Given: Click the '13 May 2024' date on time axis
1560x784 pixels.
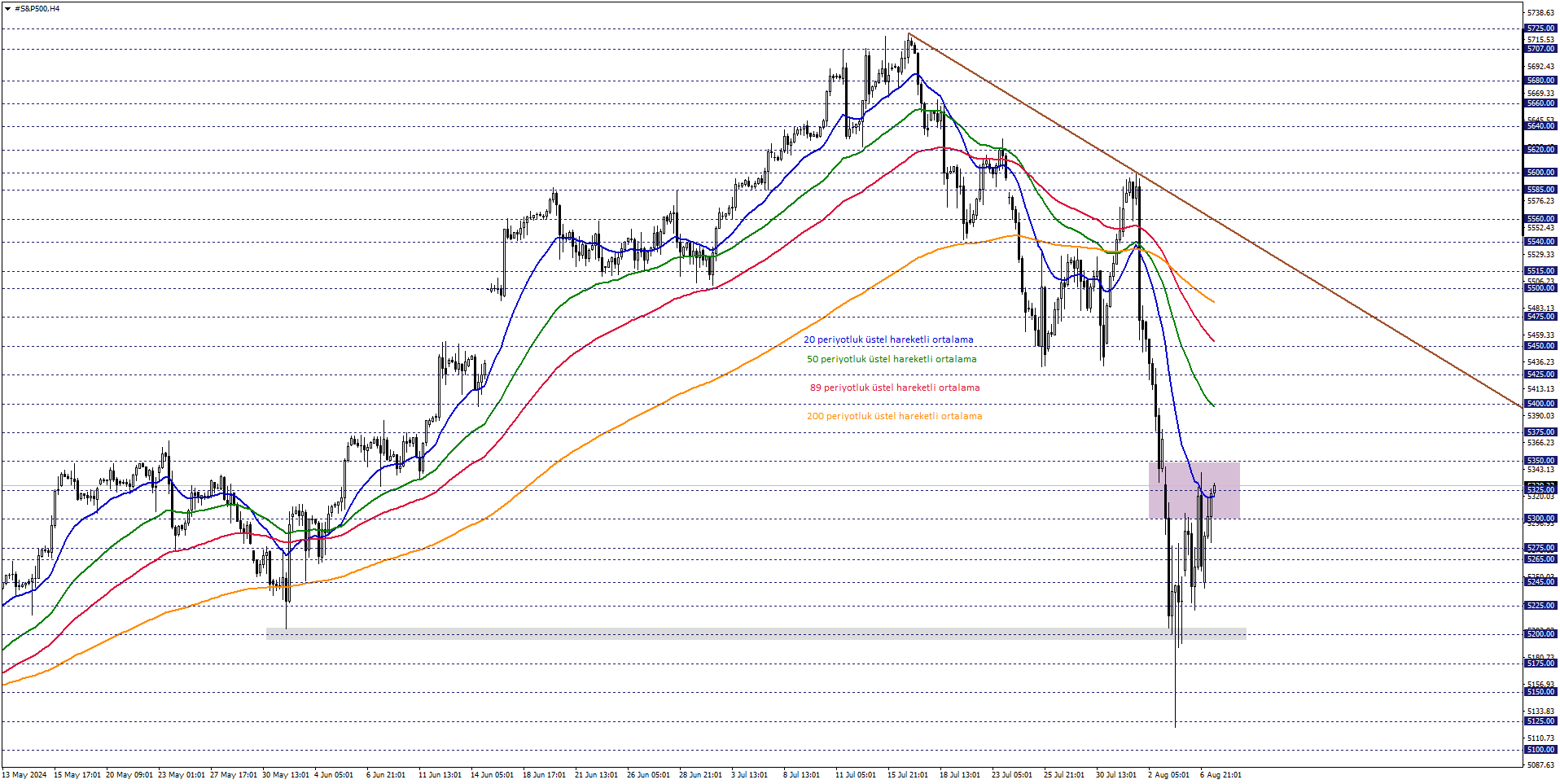Looking at the screenshot, I should coord(24,775).
